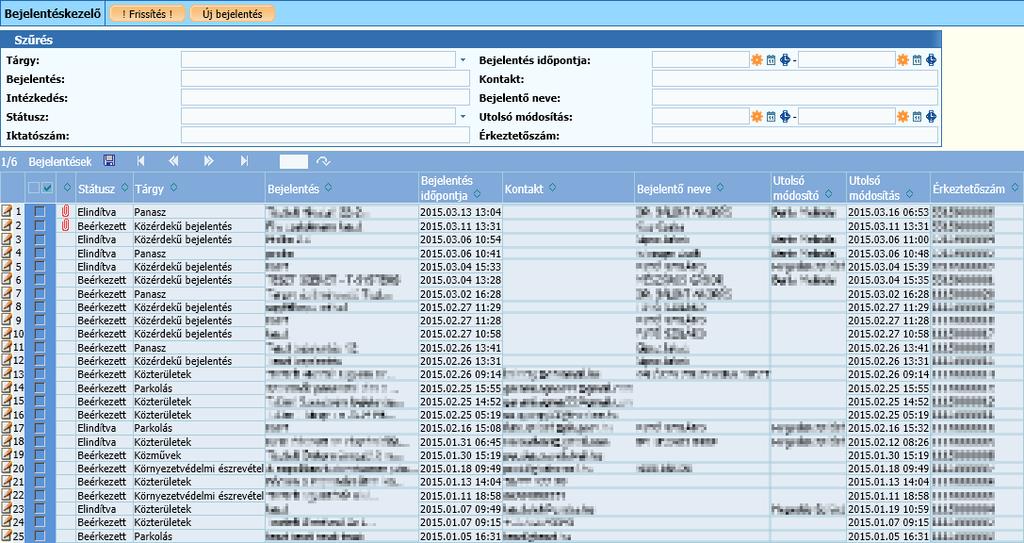Click sun icon of Bejelentés időpontja end date
Viewport: 1024px width, 543px height.
903,60
